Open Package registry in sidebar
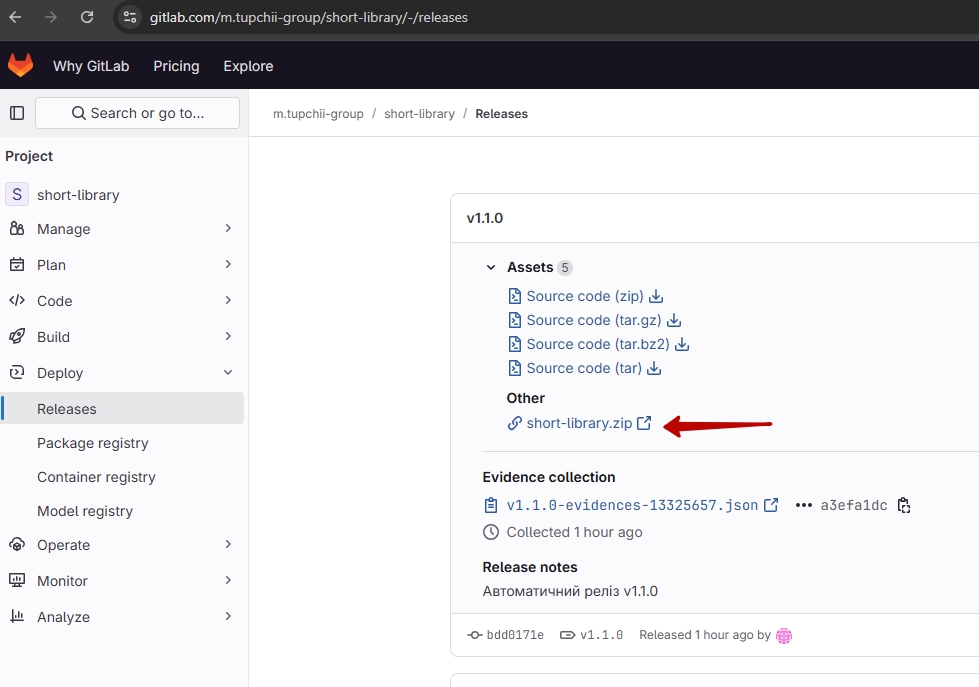 pos(92,443)
